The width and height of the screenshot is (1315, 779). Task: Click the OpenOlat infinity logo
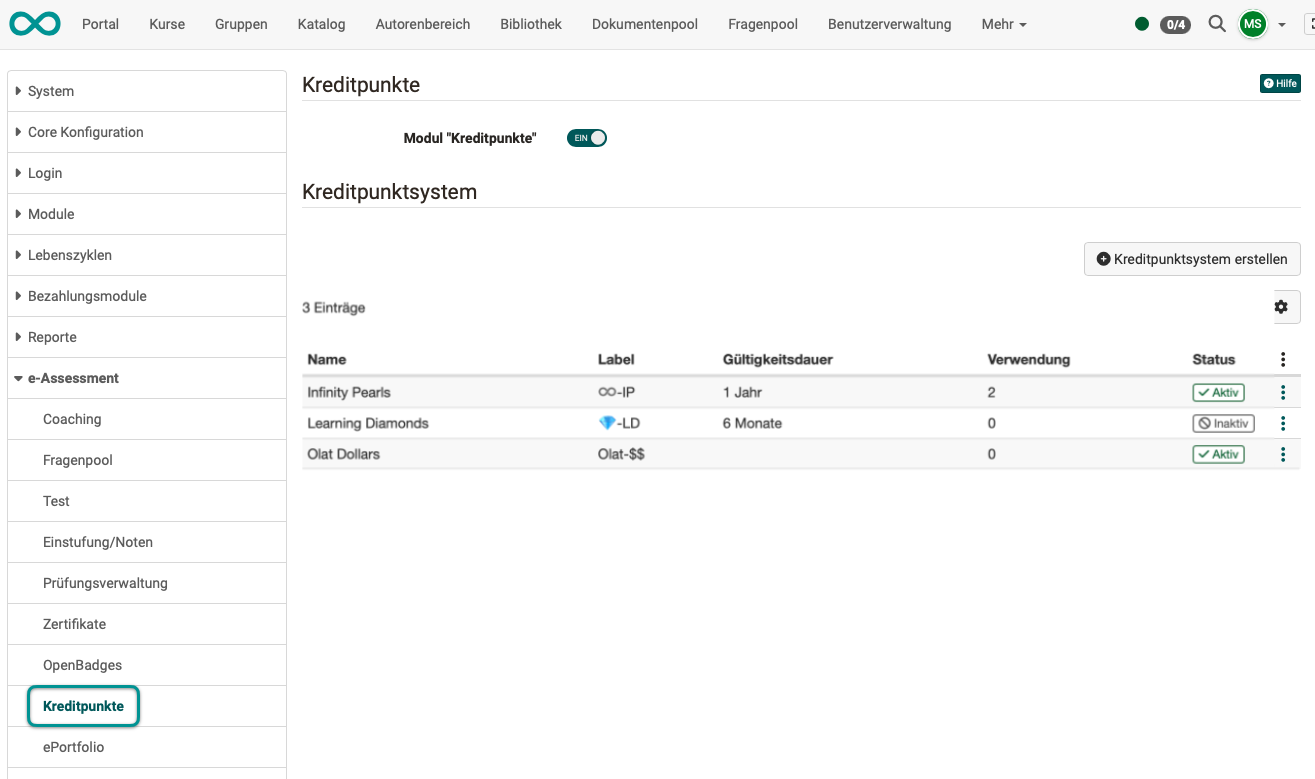tap(34, 23)
